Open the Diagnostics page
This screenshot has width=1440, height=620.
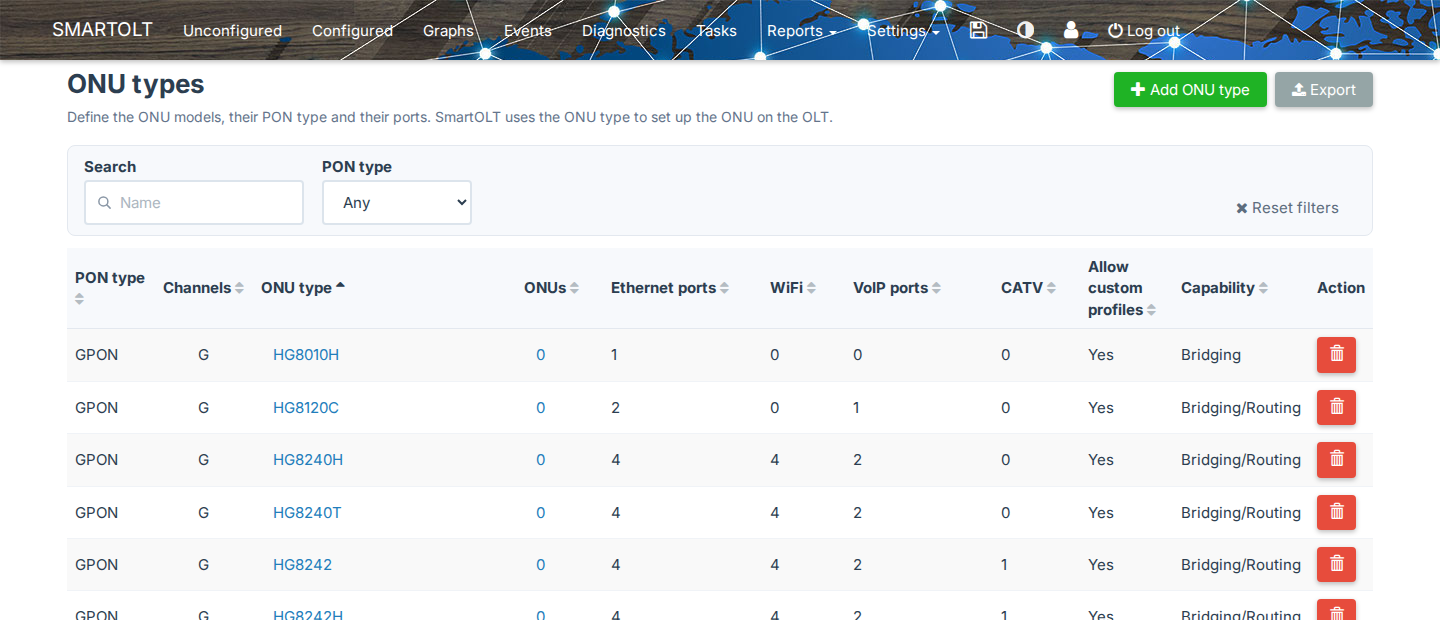(x=624, y=31)
